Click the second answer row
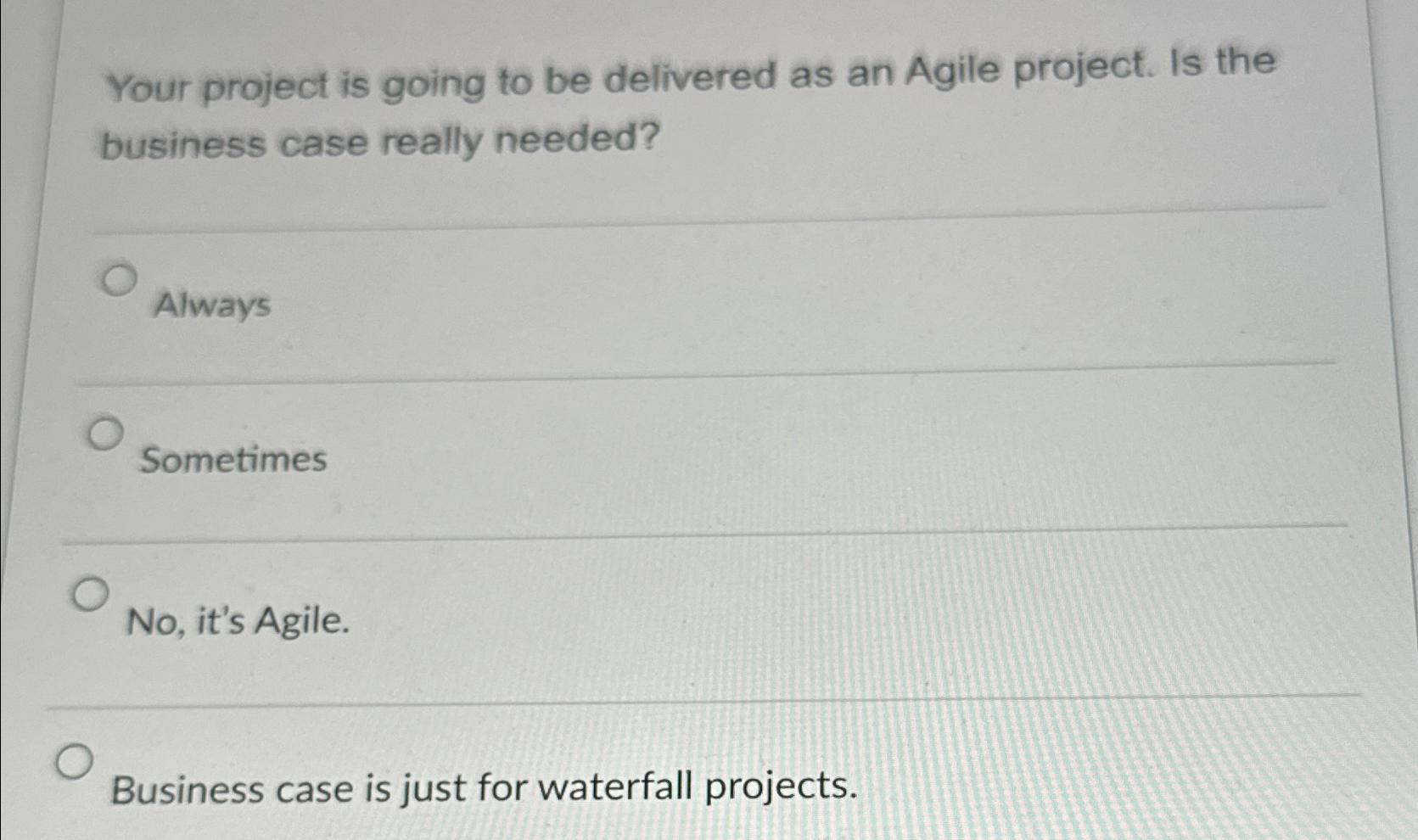This screenshot has width=1418, height=840. [x=679, y=450]
